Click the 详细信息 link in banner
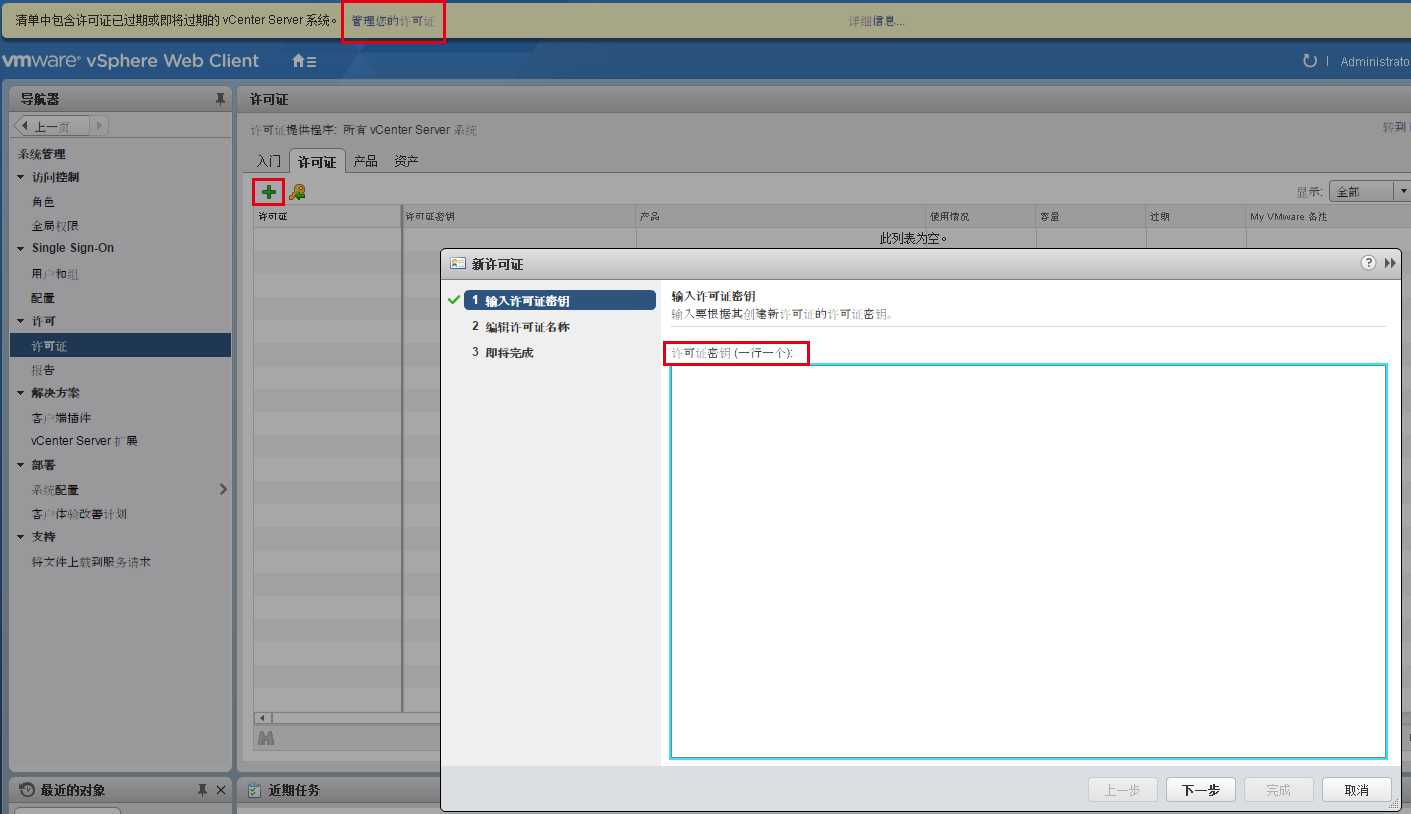The image size is (1411, 814). [x=876, y=20]
